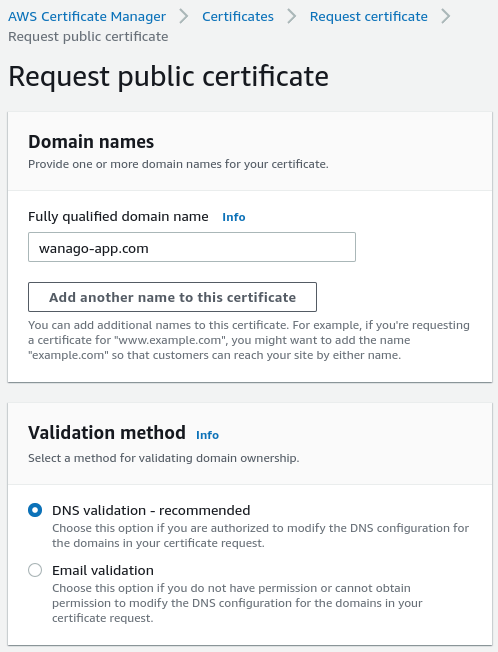Click the Fully qualified domain name label
Viewport: 498px width, 652px height.
[x=118, y=217]
